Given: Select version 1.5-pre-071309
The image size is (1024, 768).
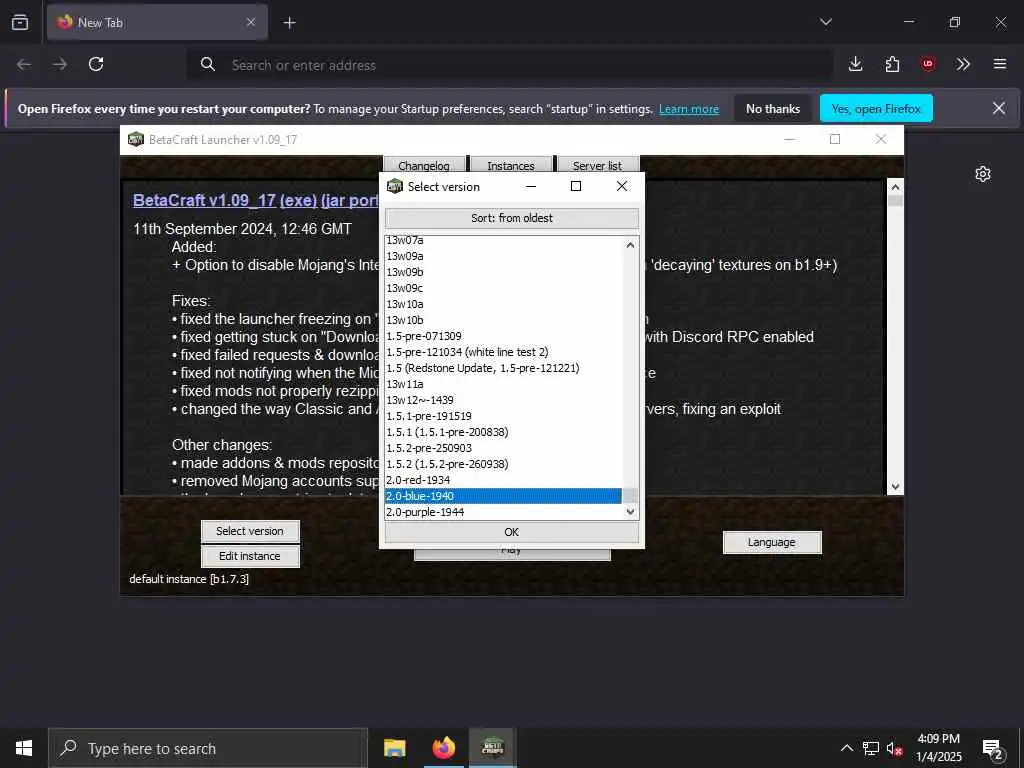Looking at the screenshot, I should pos(504,336).
